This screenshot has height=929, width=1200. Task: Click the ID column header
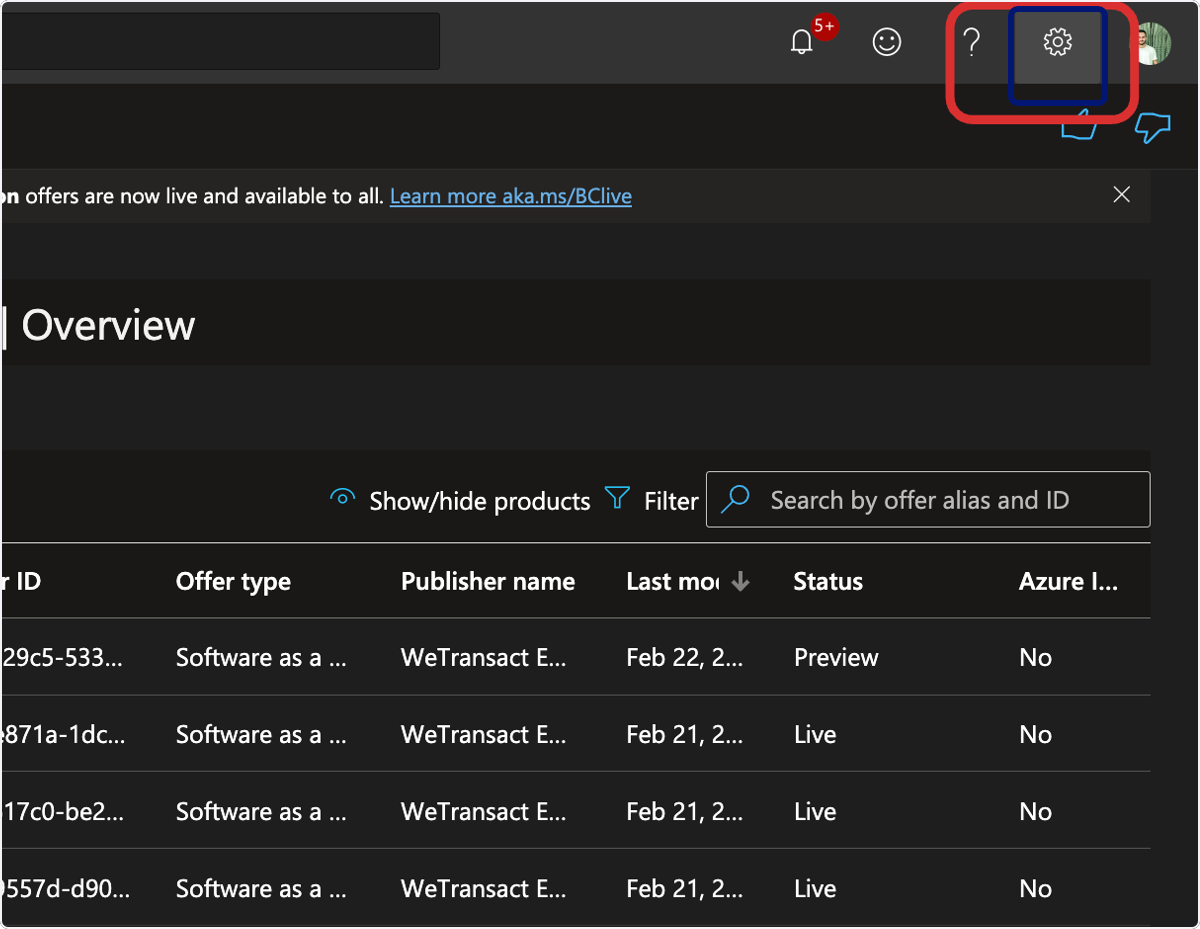[21, 581]
